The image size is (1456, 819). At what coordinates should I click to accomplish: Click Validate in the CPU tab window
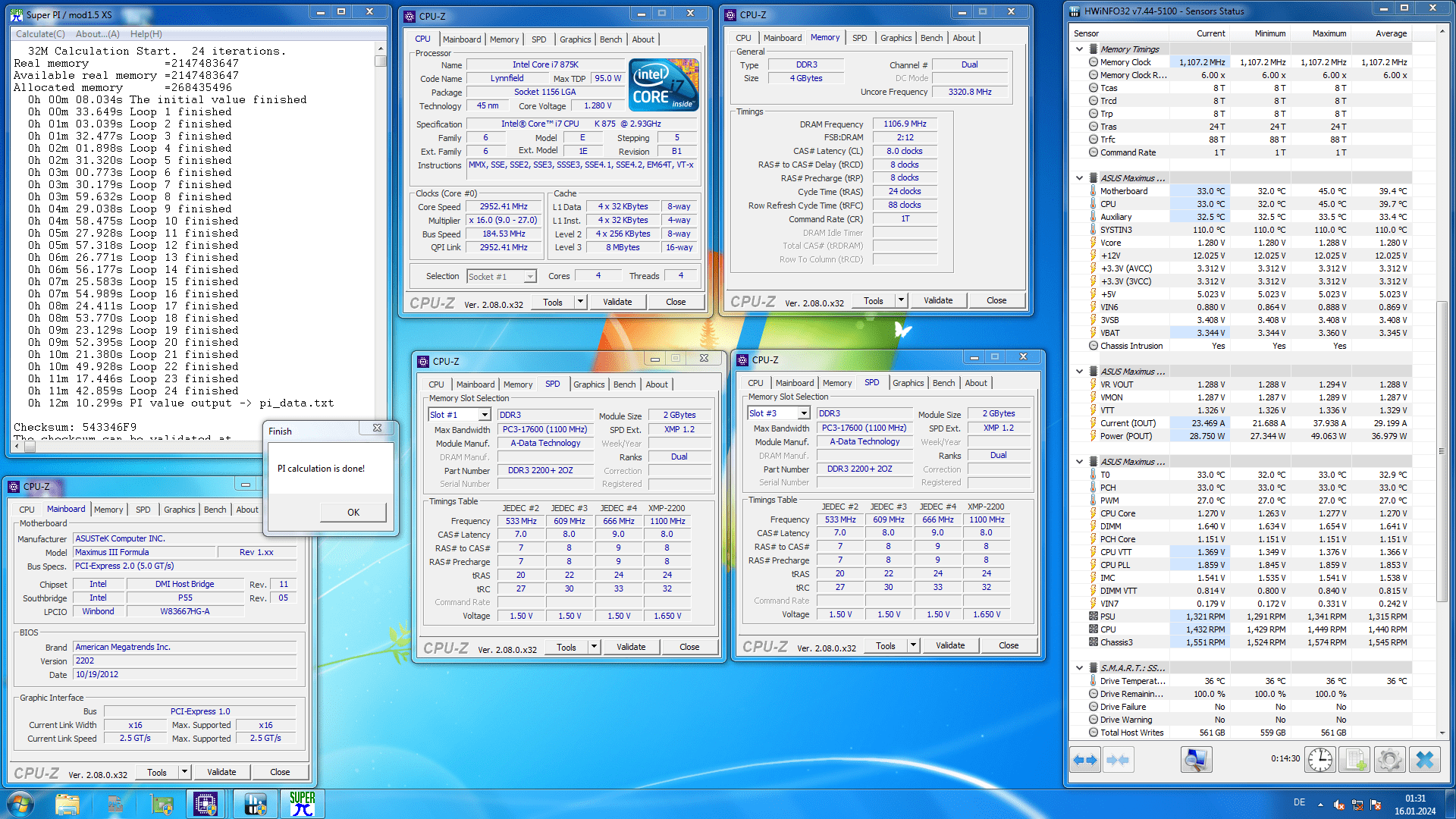617,302
